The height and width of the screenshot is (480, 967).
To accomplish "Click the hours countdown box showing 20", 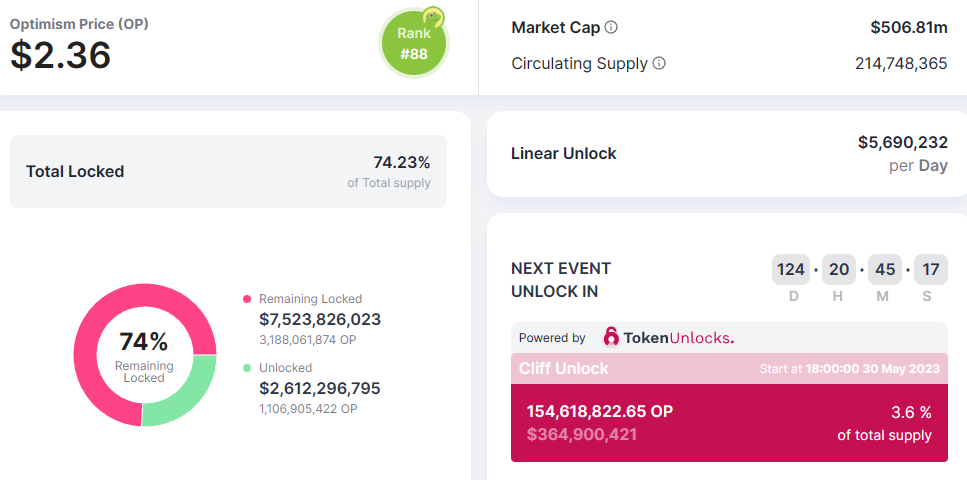I will click(839, 269).
